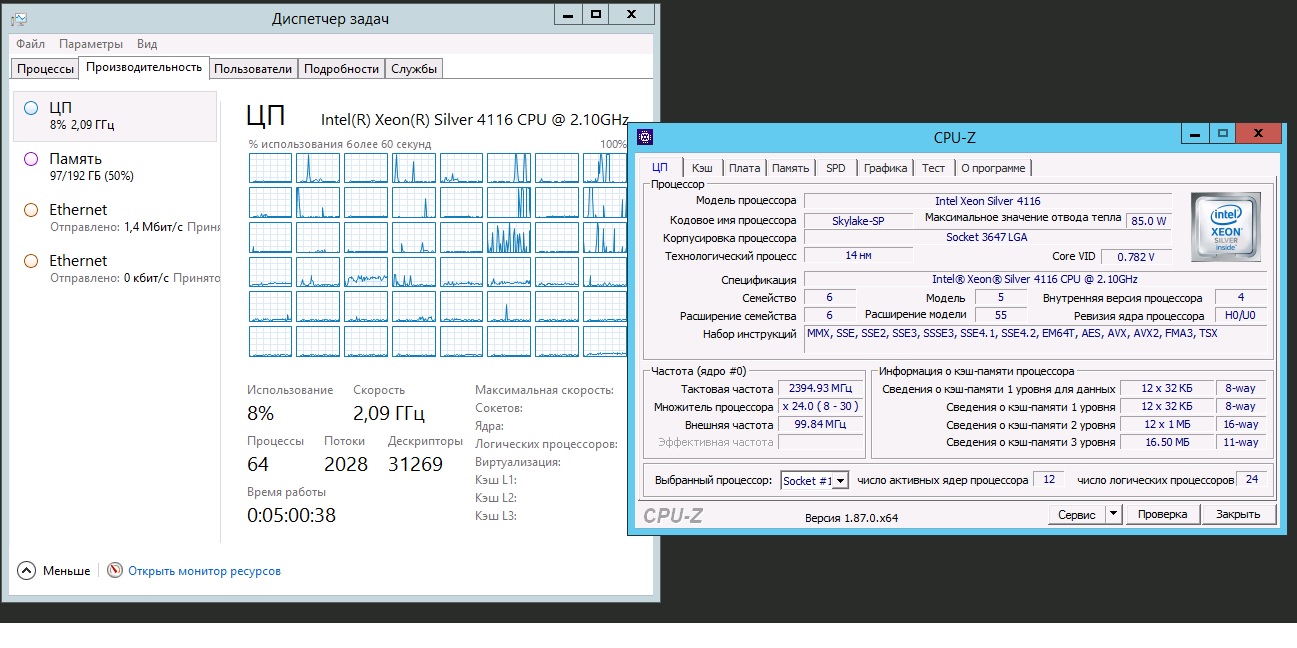The width and height of the screenshot is (1297, 648).
Task: Switch to CPU-Z SPD tab
Action: pos(835,168)
